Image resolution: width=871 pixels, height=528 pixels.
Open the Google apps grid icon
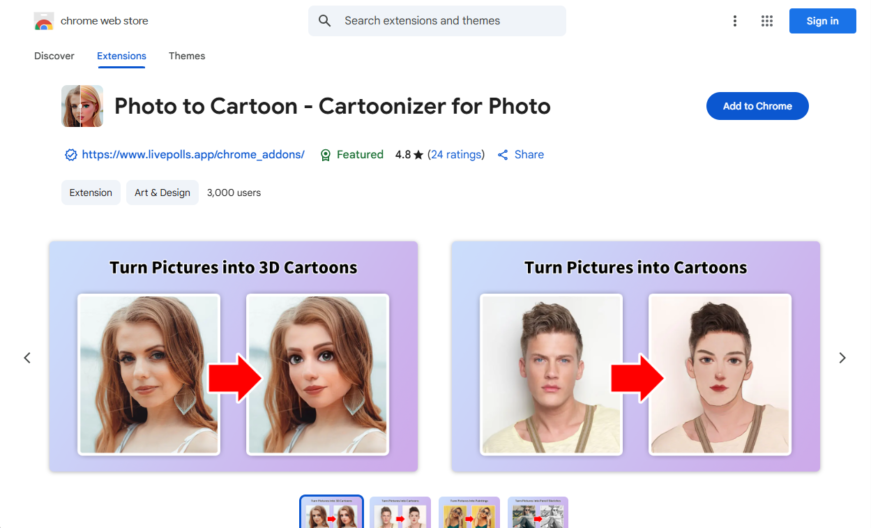point(767,21)
